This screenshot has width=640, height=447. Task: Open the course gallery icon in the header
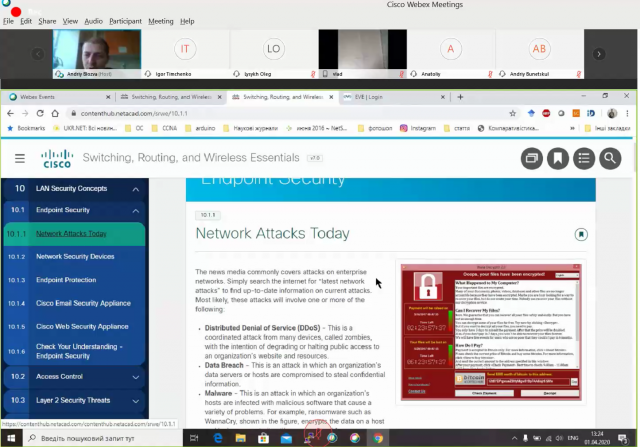pyautogui.click(x=531, y=158)
